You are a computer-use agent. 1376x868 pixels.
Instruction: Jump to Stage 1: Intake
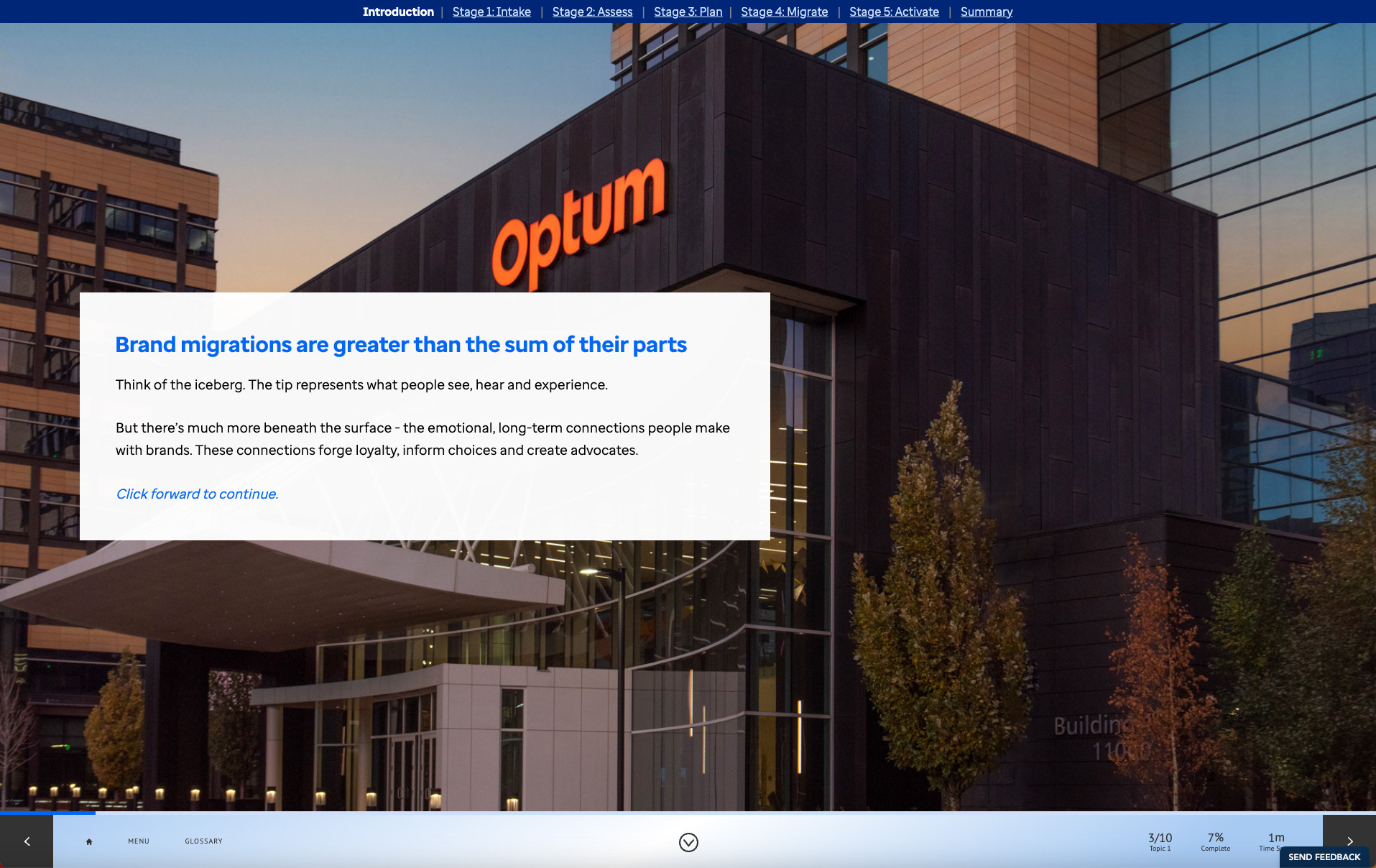point(491,11)
